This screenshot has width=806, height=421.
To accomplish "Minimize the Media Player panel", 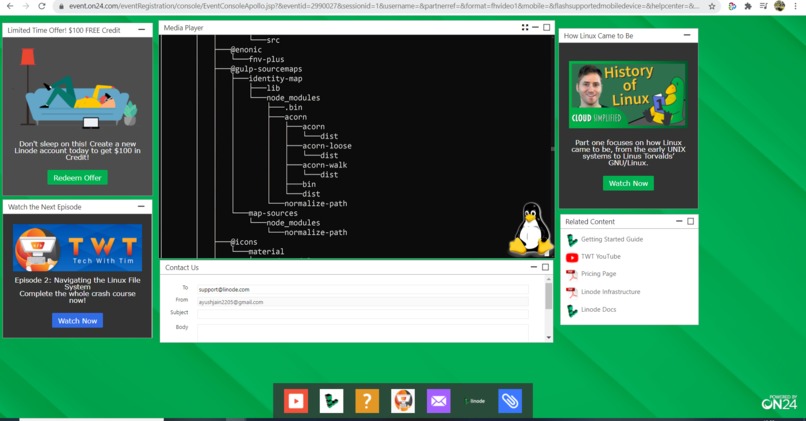I will [535, 27].
